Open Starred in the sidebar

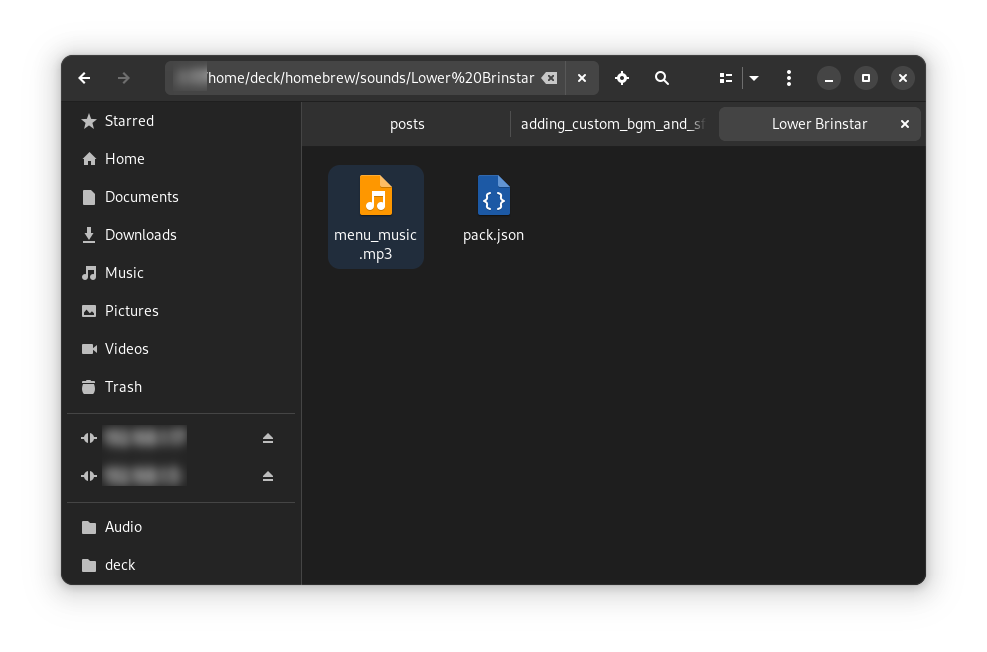(181, 121)
